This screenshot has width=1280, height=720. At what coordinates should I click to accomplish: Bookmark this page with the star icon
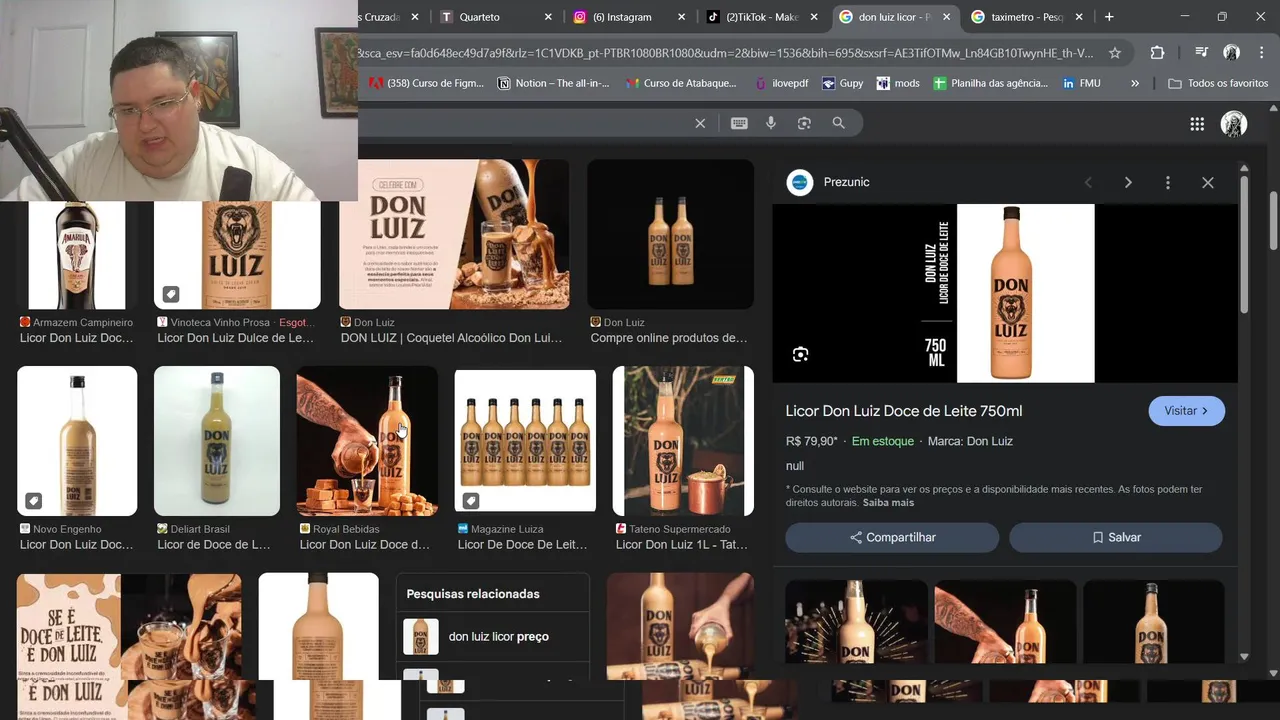point(1115,53)
